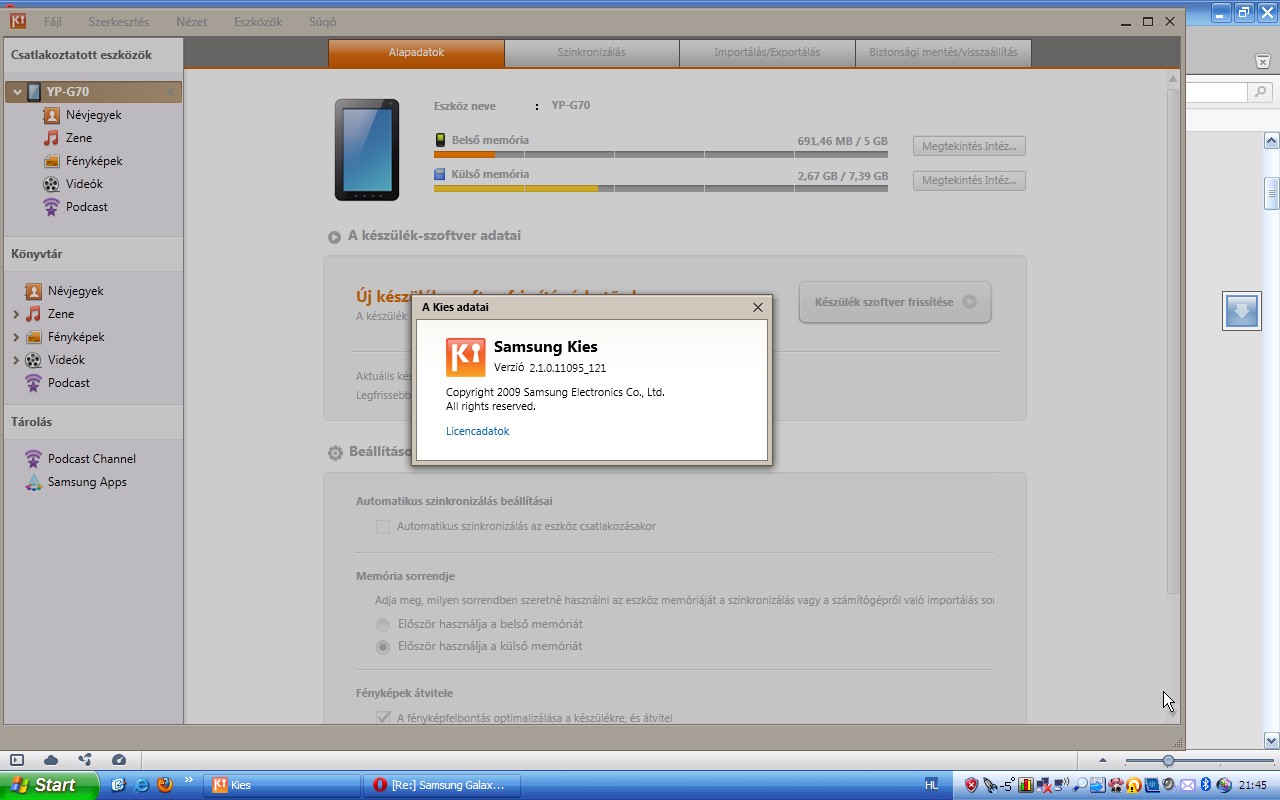Image resolution: width=1280 pixels, height=800 pixels.
Task: Select 'Először használja a belső memóriát'
Action: tap(383, 624)
